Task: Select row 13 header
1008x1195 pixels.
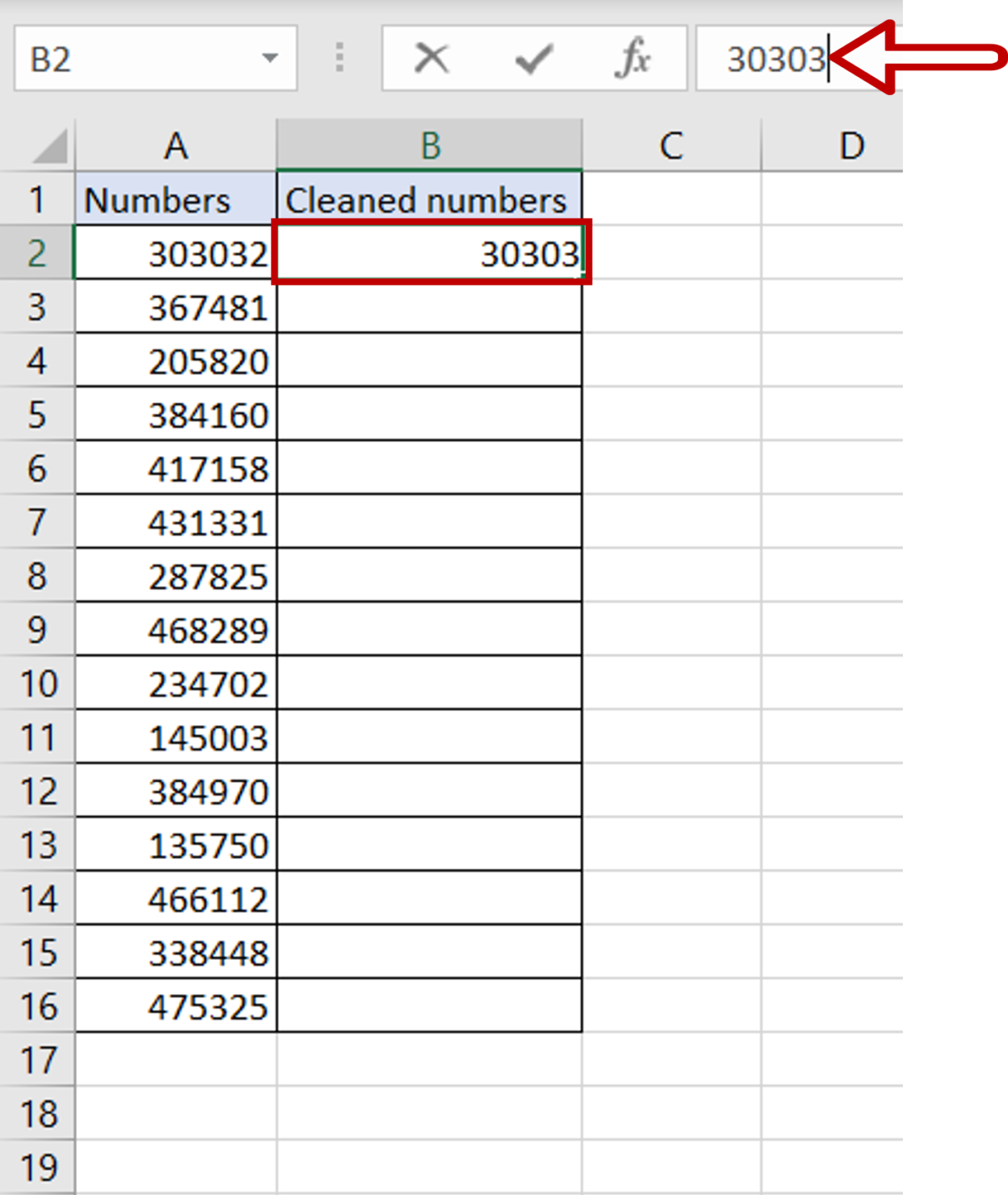Action: 37,844
